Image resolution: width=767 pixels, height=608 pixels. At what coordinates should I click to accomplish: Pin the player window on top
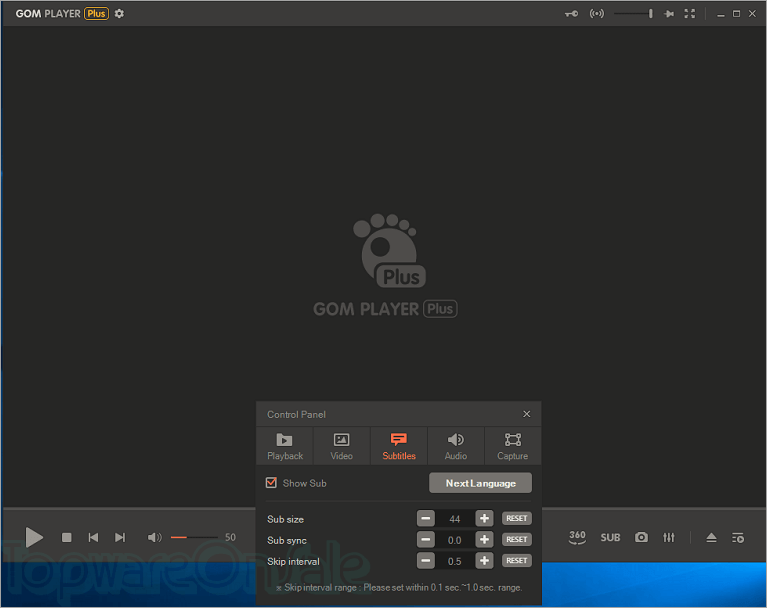tap(669, 14)
